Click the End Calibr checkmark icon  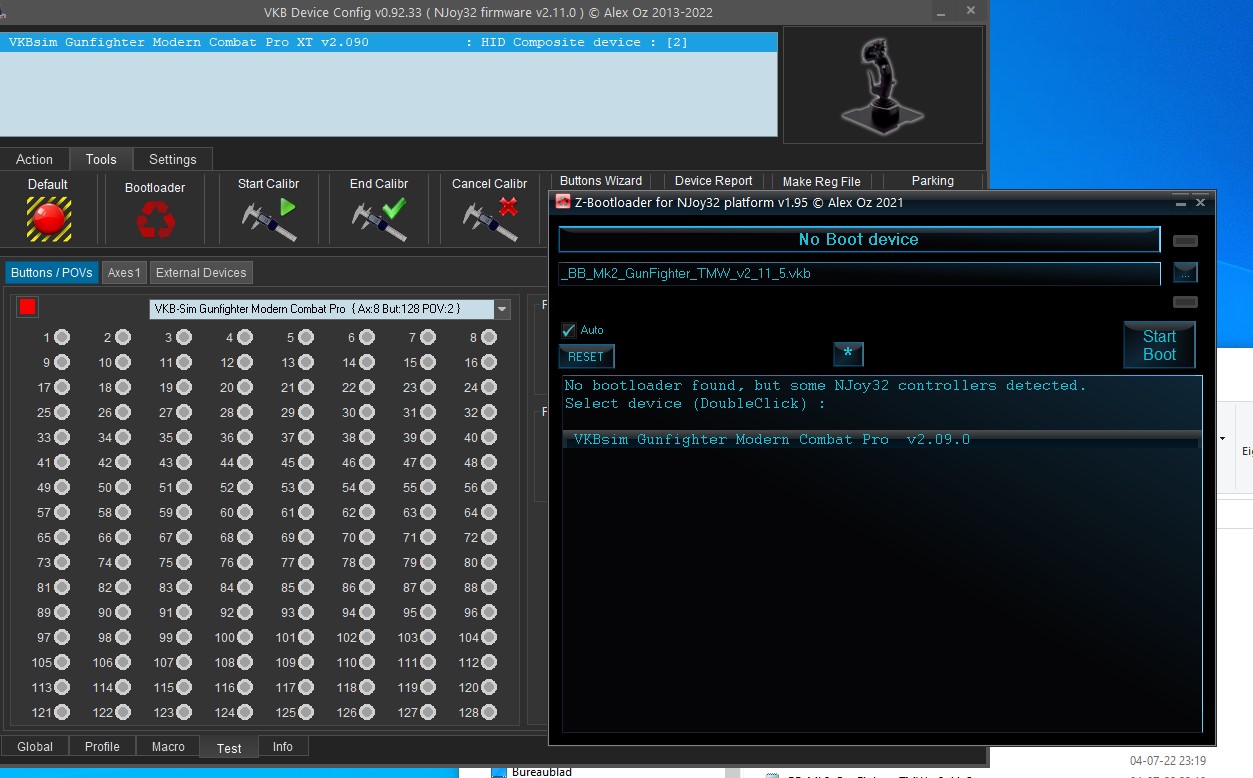379,219
